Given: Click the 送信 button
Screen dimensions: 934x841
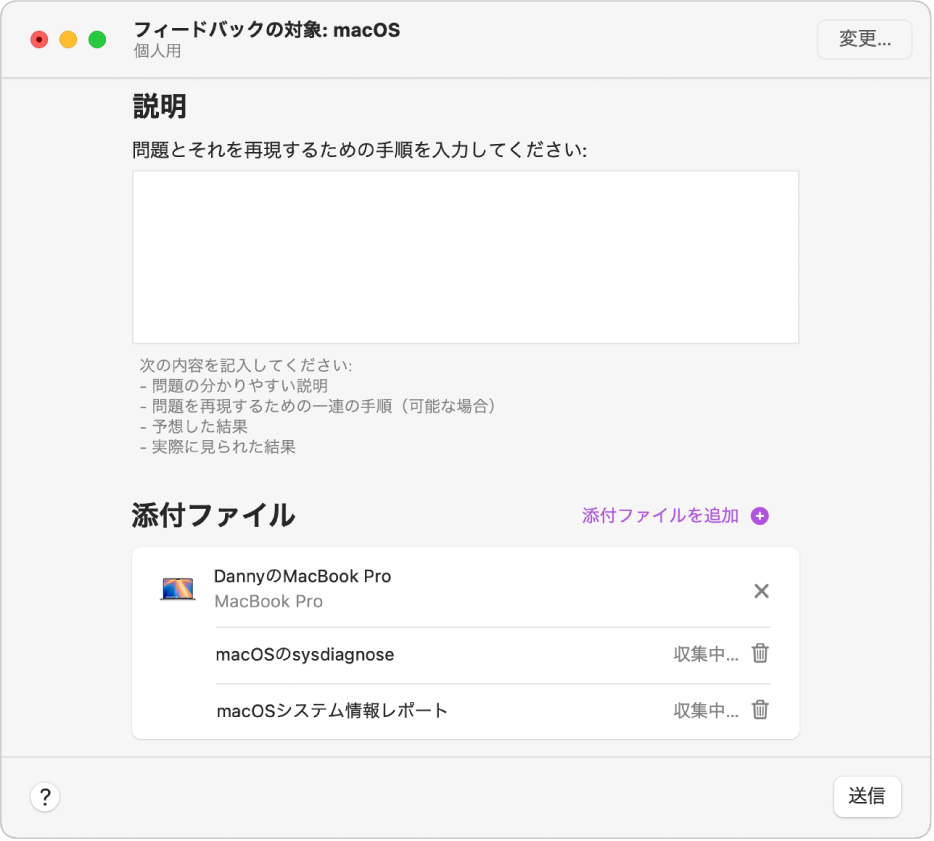Looking at the screenshot, I should click(x=868, y=798).
